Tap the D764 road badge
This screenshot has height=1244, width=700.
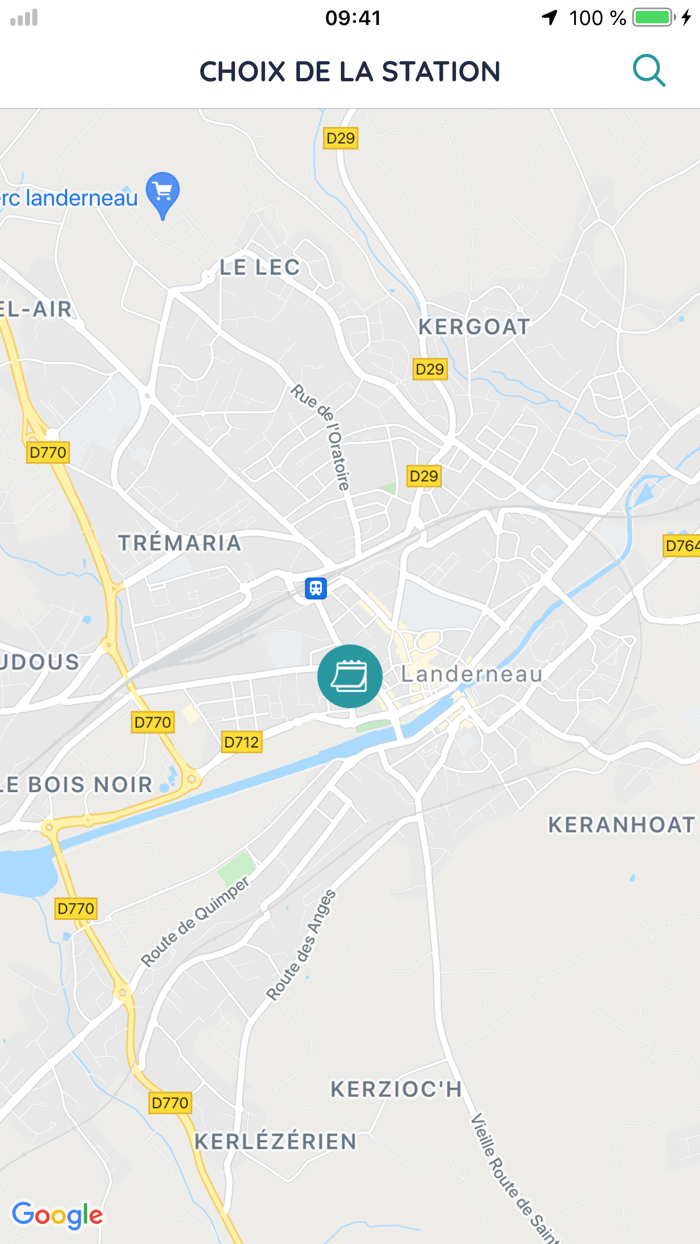click(x=682, y=545)
